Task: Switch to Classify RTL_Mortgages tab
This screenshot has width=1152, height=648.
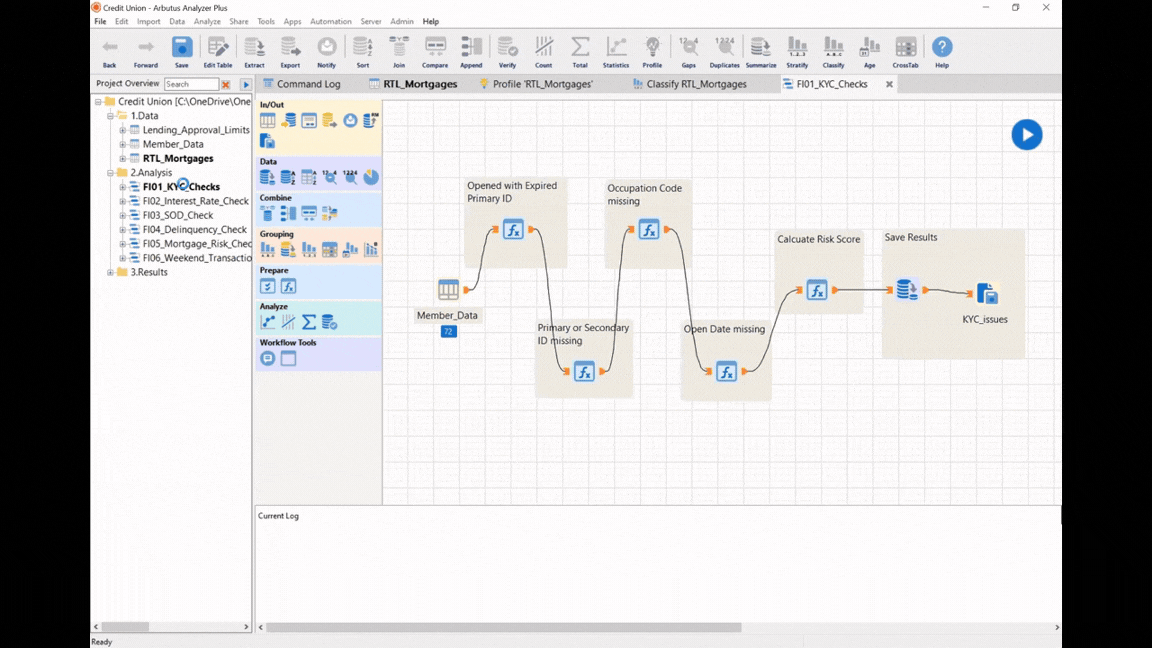Action: [x=696, y=84]
